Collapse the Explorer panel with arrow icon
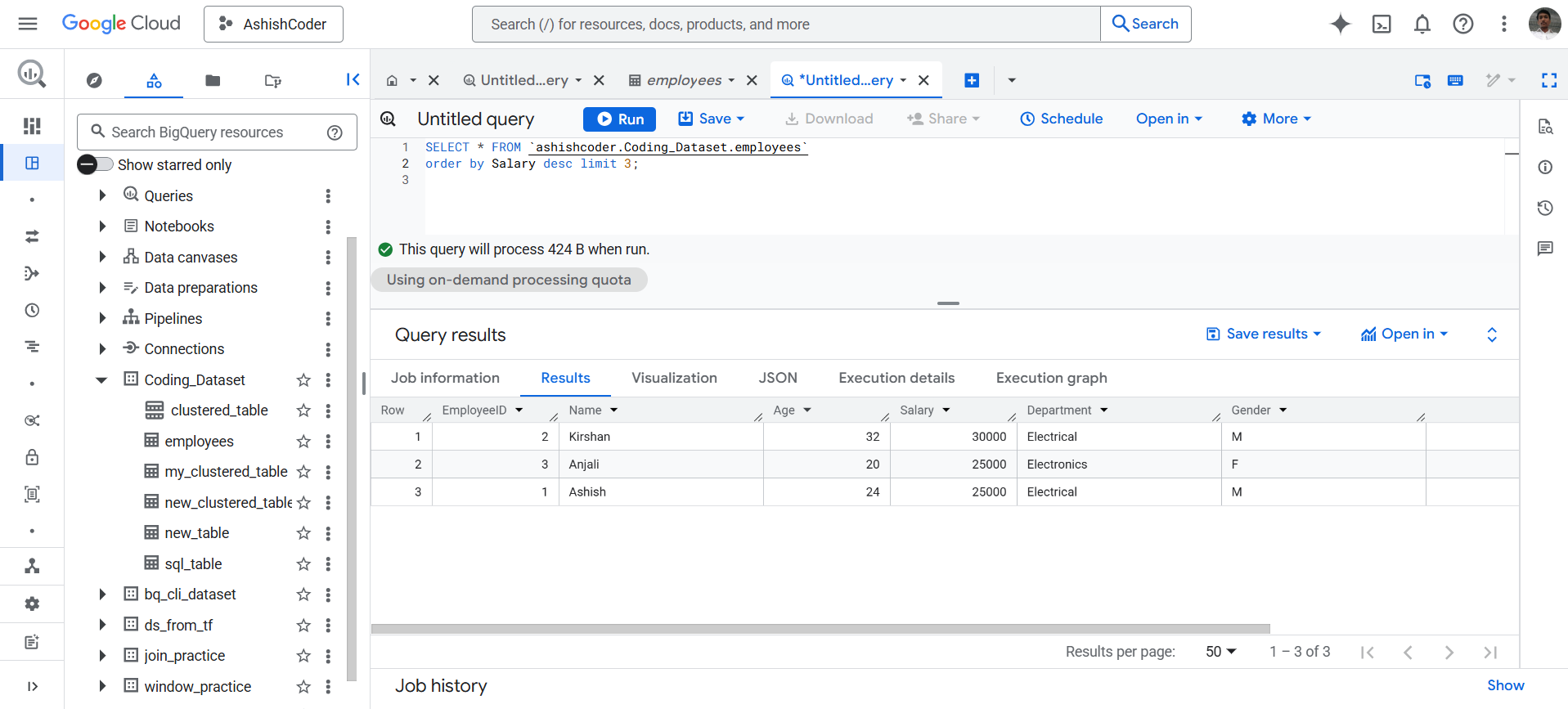 click(353, 79)
